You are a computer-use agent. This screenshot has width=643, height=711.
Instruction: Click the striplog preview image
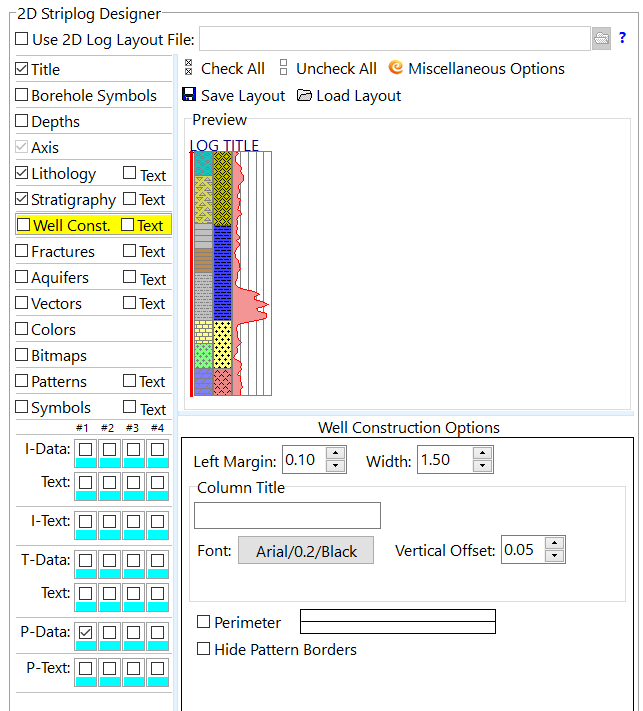pyautogui.click(x=231, y=270)
